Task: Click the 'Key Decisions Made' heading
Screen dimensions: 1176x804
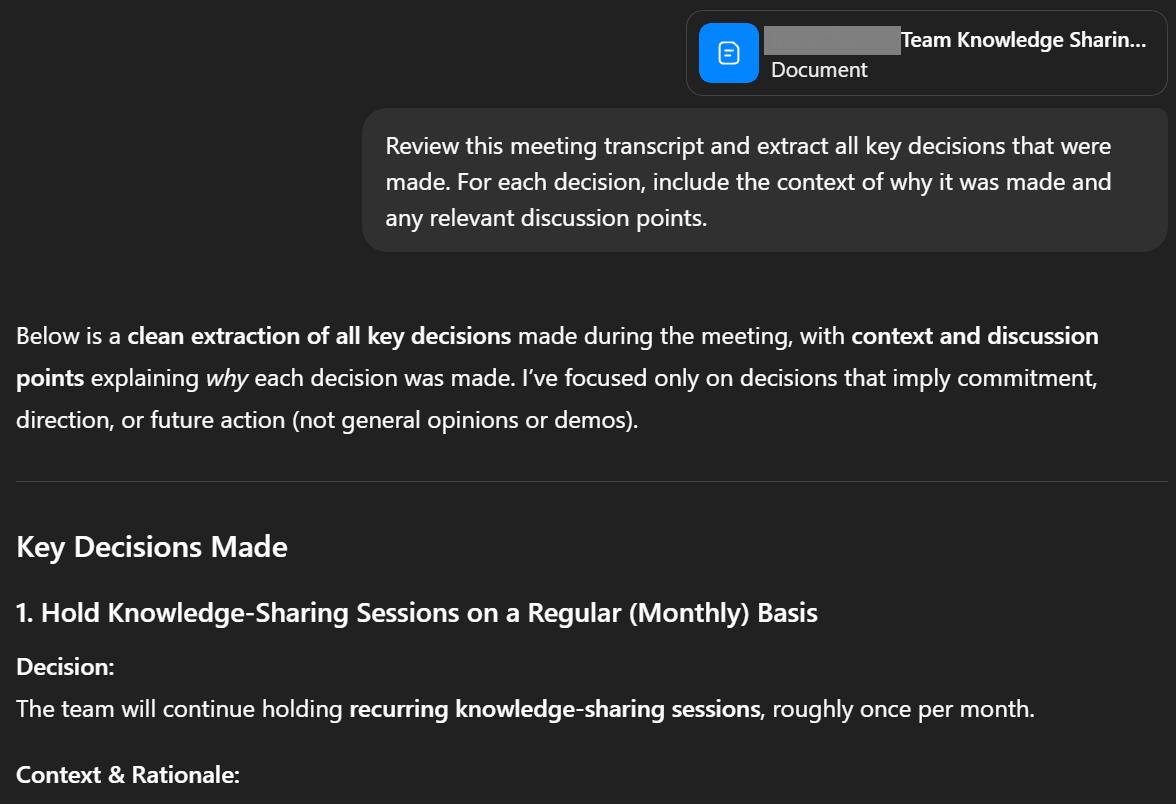Action: [x=151, y=547]
